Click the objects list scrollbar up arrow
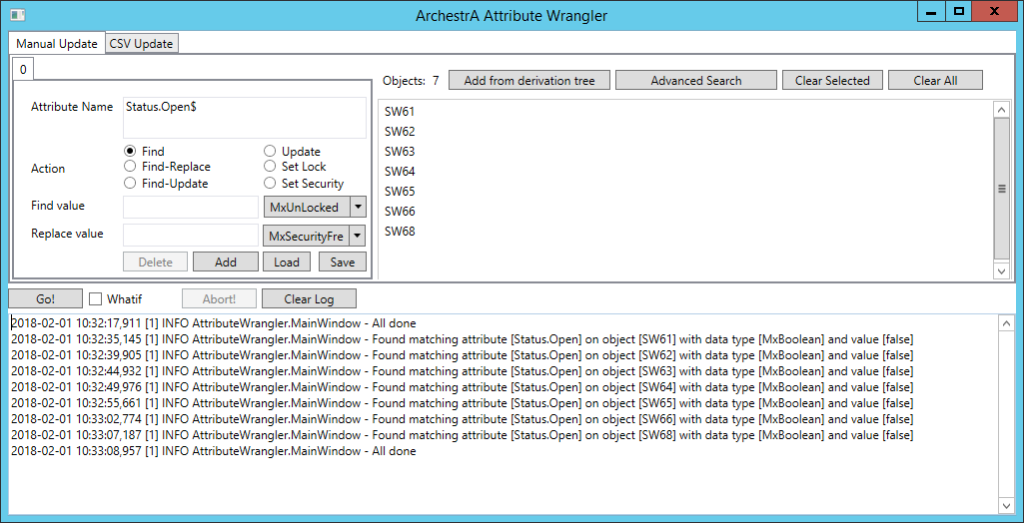 [x=1001, y=110]
